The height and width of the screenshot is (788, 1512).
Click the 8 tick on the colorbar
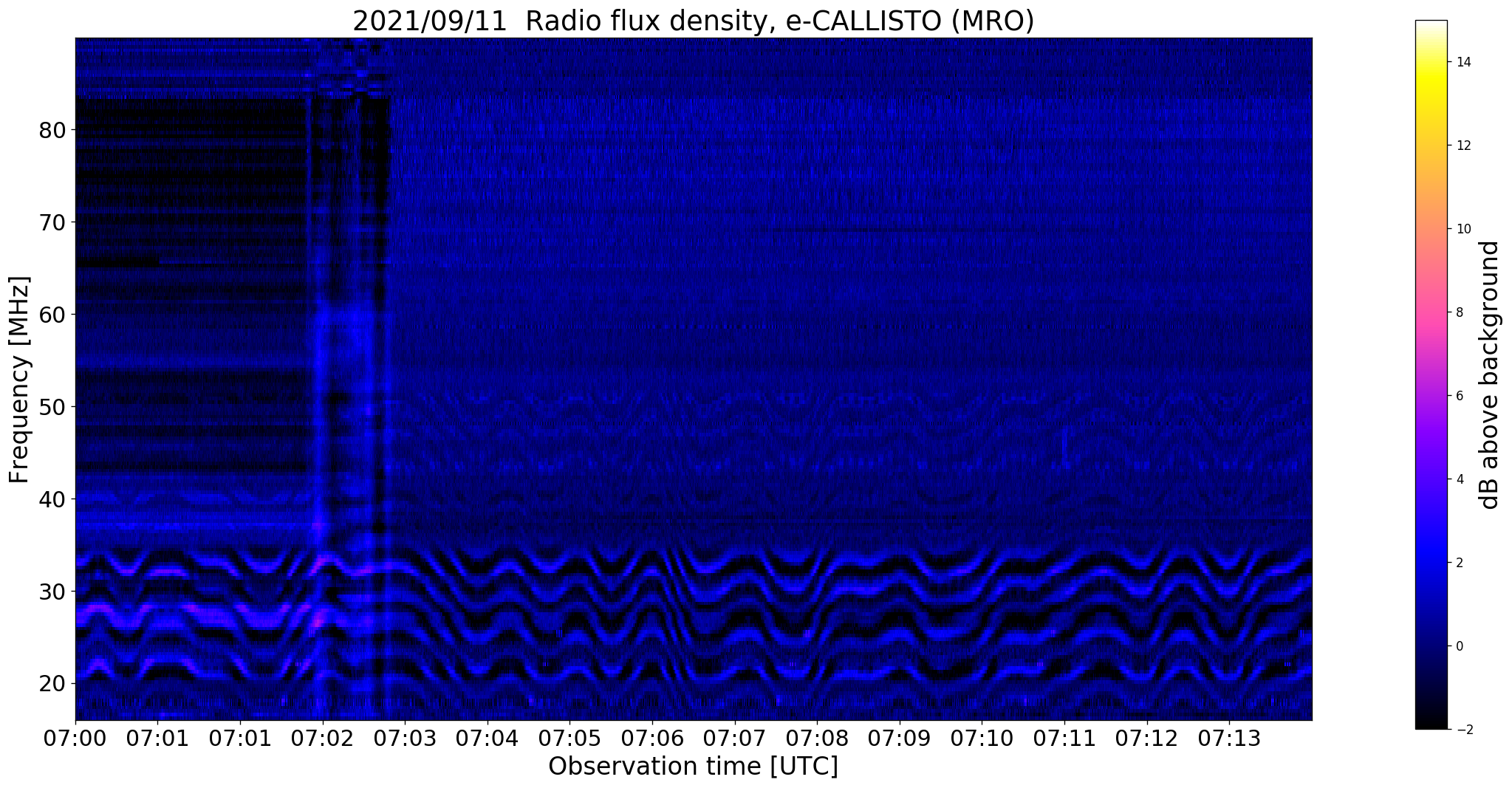[x=1459, y=312]
